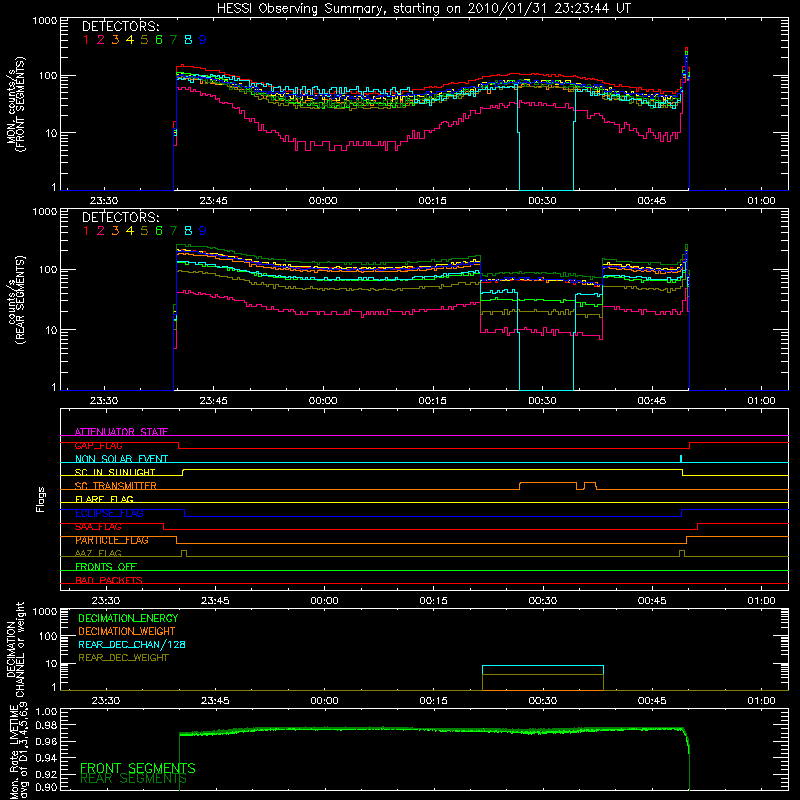Click the SC_TRANSMITTER flag label
Image resolution: width=800 pixels, height=800 pixels.
[x=116, y=486]
